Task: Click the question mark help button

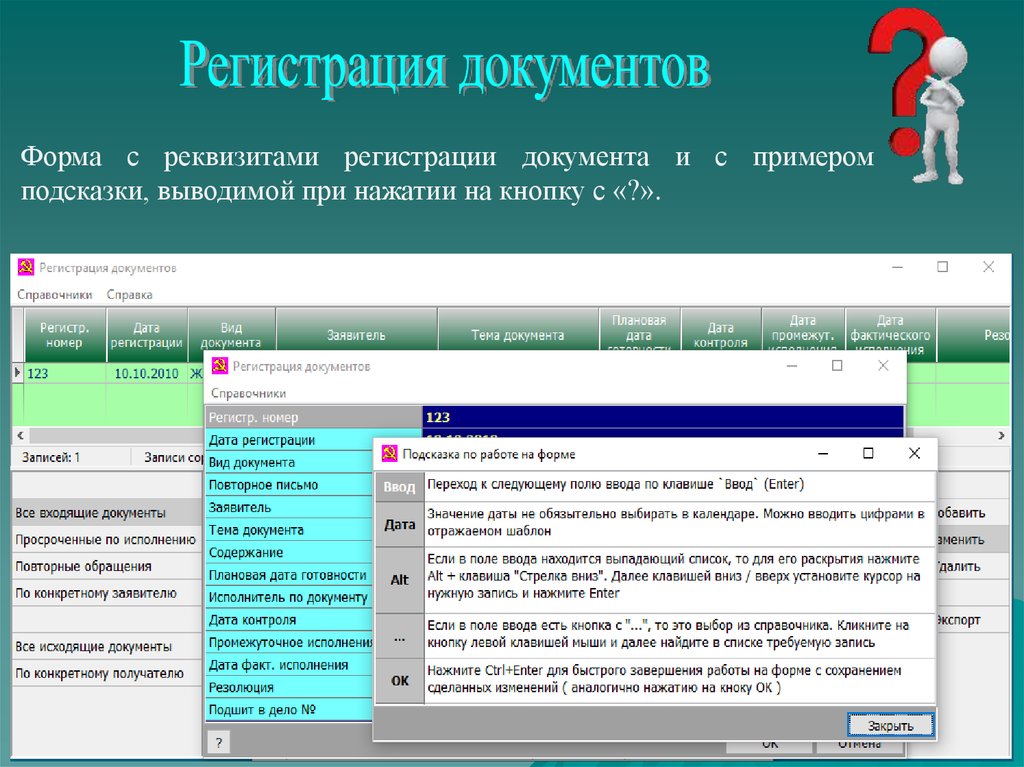Action: 217,742
